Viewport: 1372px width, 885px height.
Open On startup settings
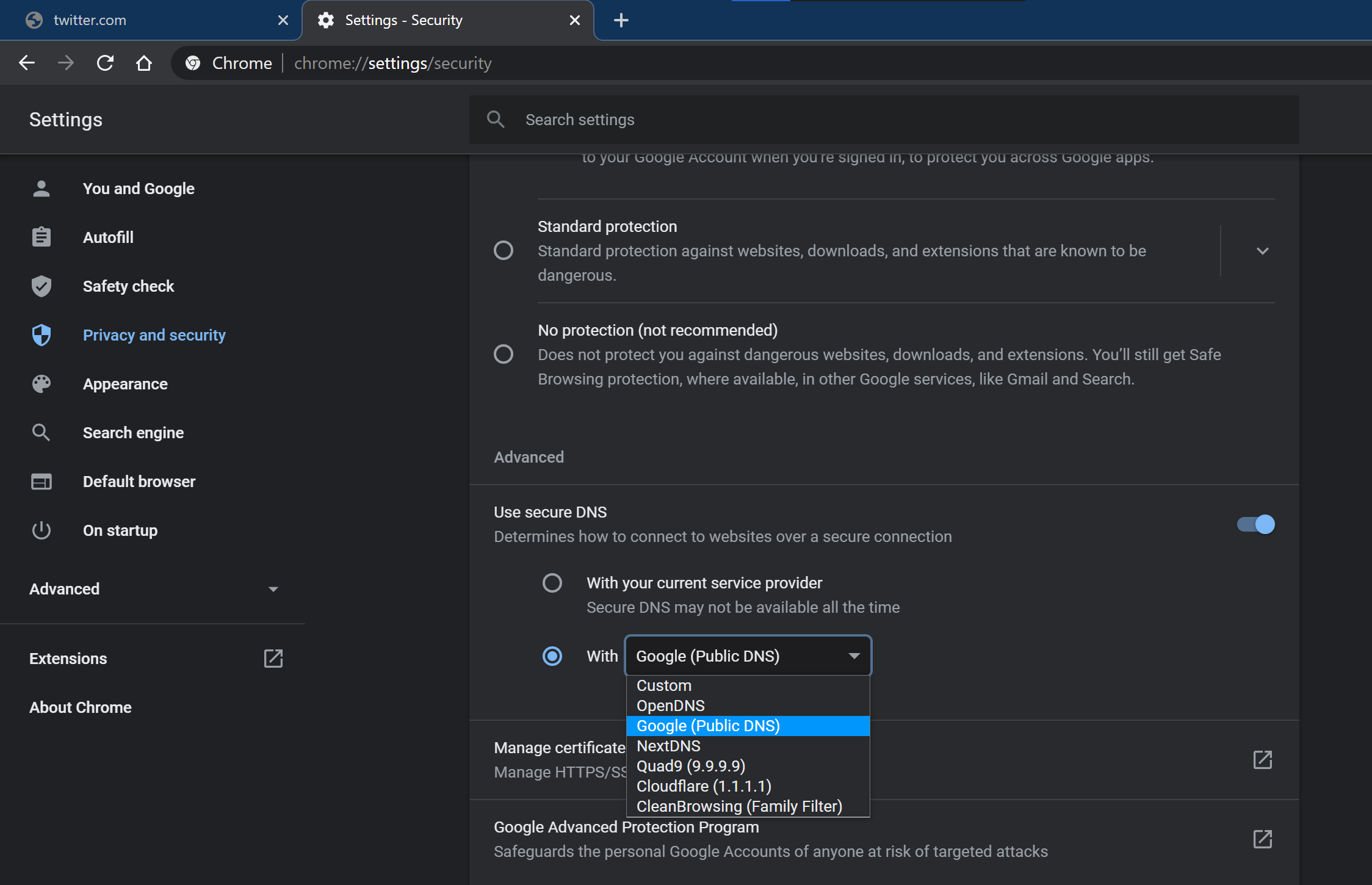pyautogui.click(x=120, y=530)
